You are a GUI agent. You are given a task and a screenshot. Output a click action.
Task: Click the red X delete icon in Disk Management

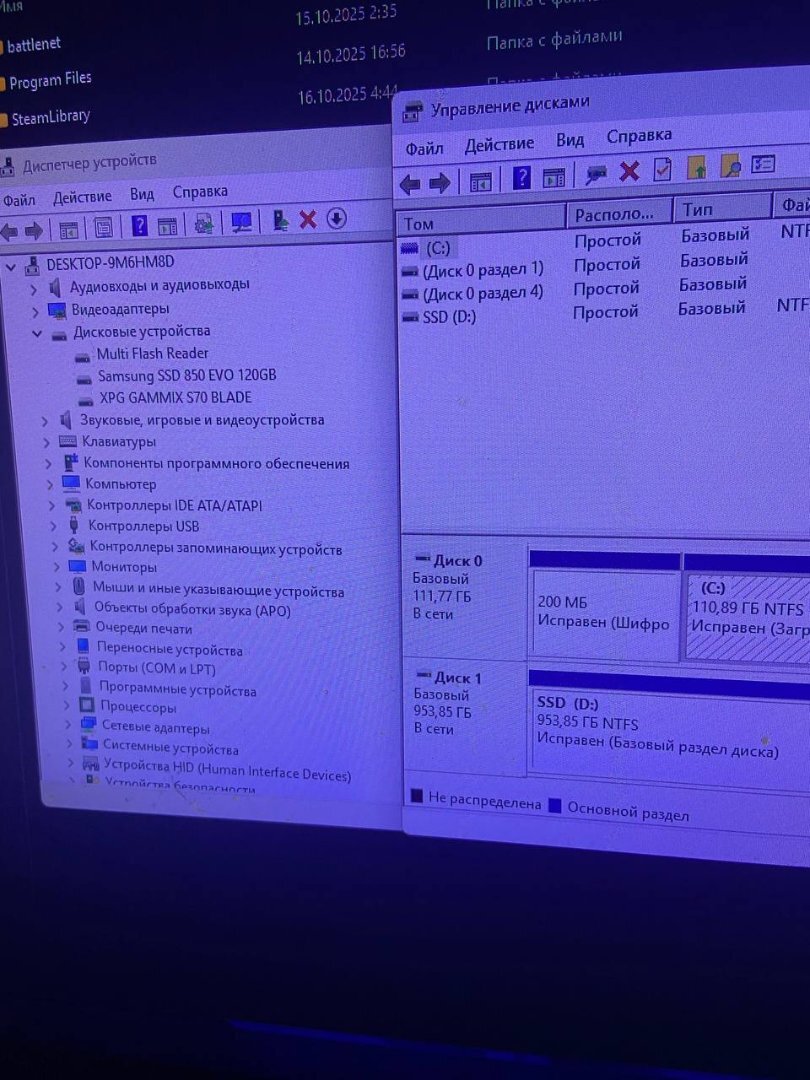629,171
